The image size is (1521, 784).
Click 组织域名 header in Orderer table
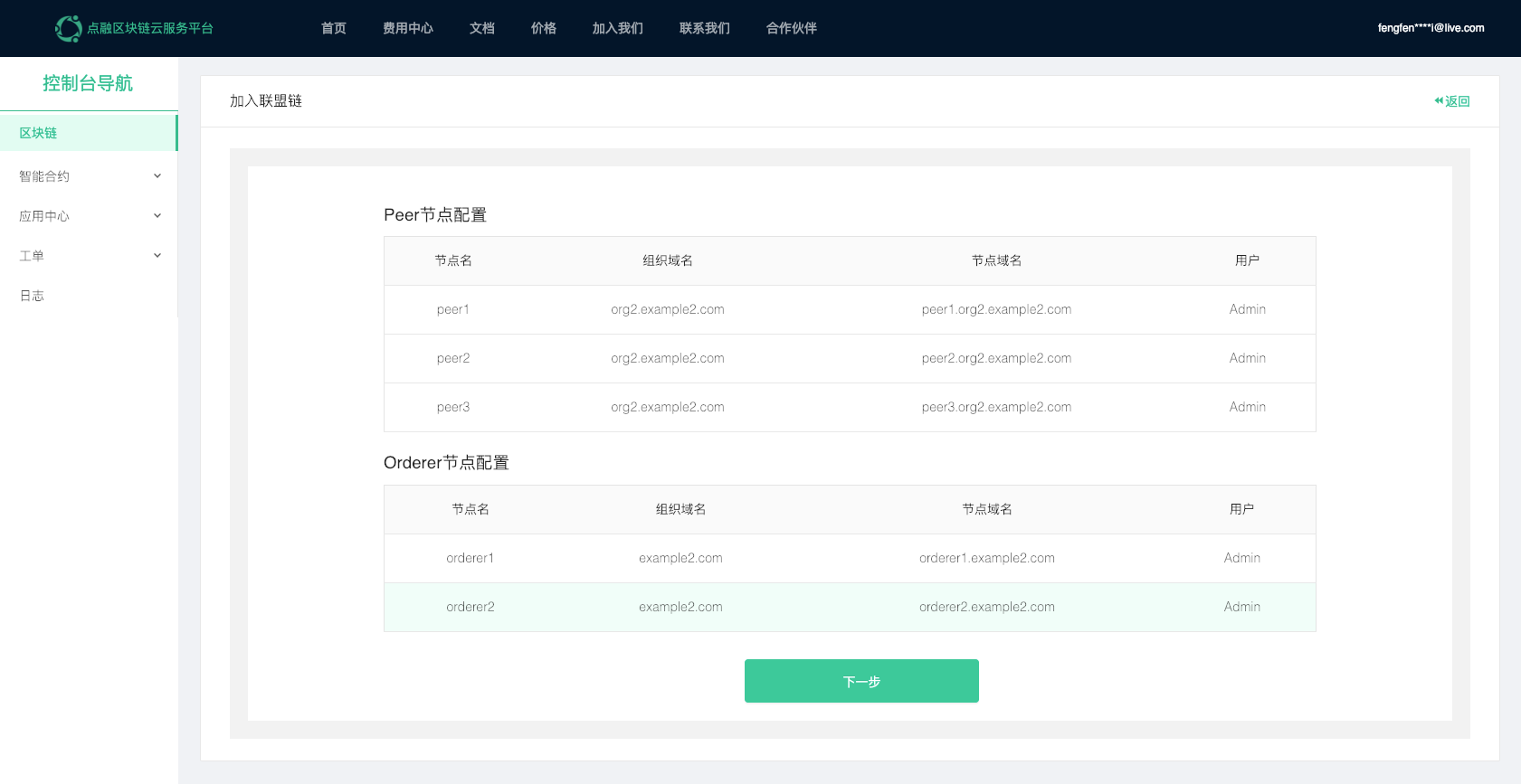pos(680,509)
